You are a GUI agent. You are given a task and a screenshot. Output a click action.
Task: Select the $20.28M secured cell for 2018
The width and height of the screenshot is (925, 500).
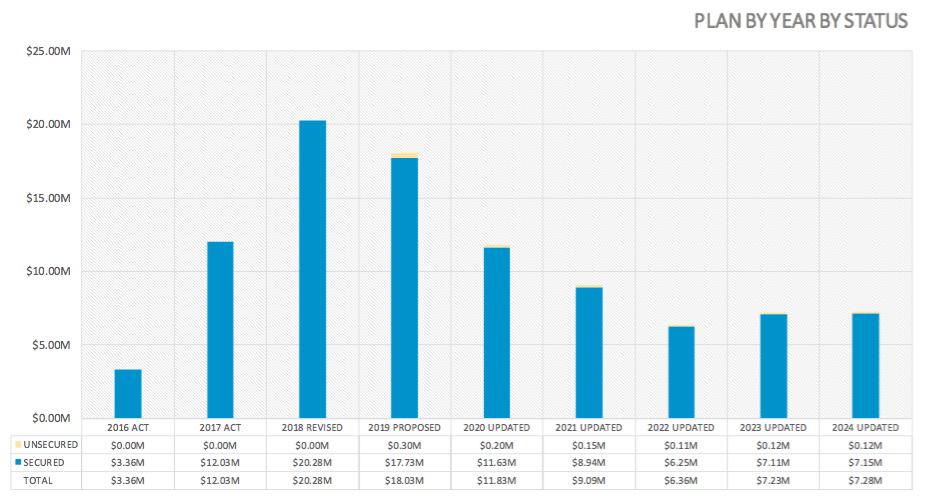coord(312,463)
